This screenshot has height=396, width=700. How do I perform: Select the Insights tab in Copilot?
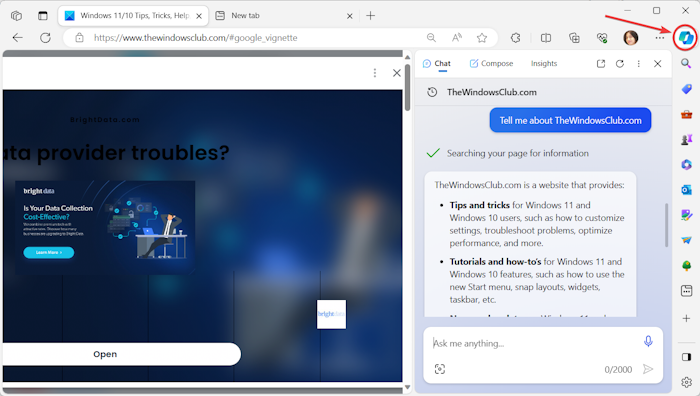[x=544, y=63]
